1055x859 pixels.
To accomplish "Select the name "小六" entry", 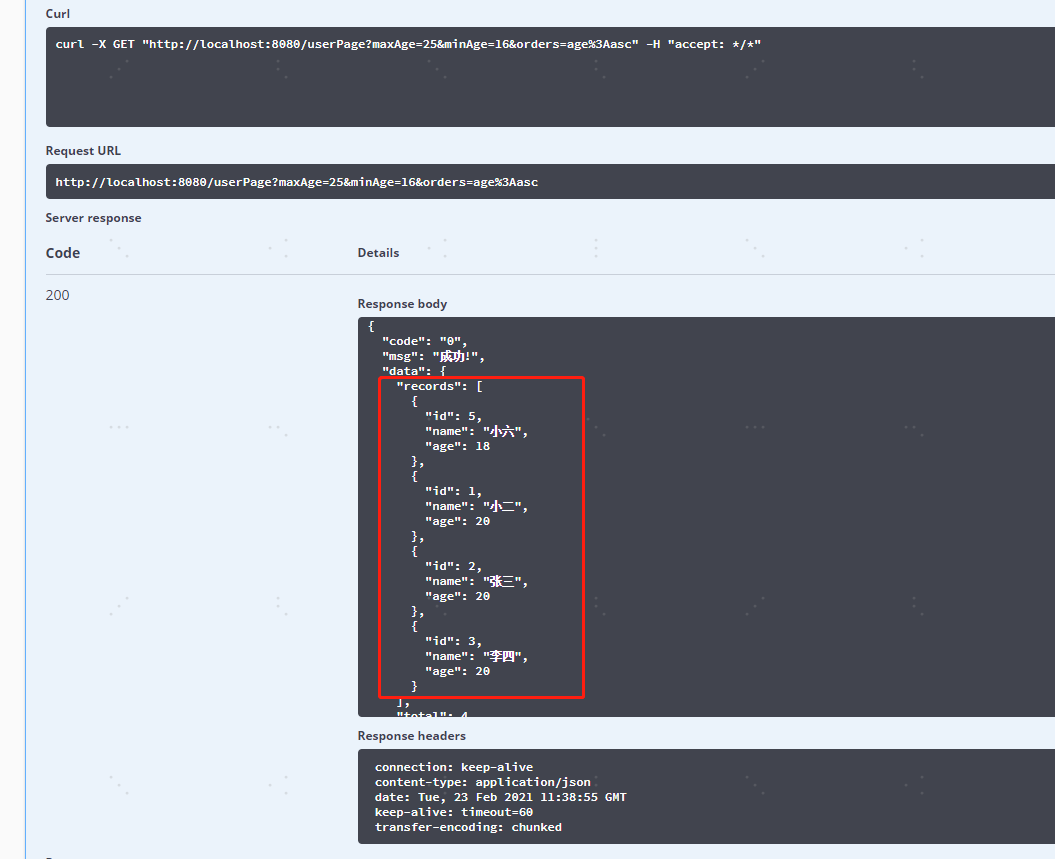I will (475, 431).
